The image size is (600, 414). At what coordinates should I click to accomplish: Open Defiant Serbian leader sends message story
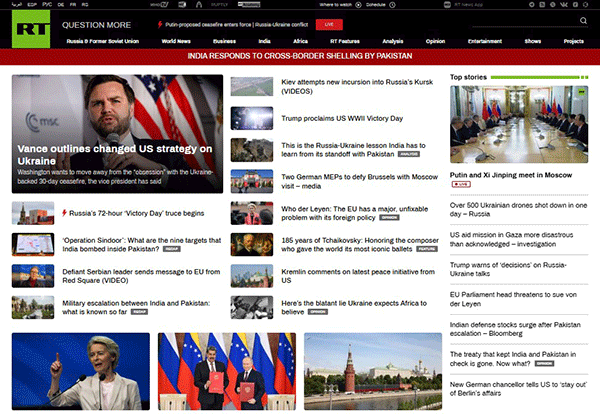141,276
